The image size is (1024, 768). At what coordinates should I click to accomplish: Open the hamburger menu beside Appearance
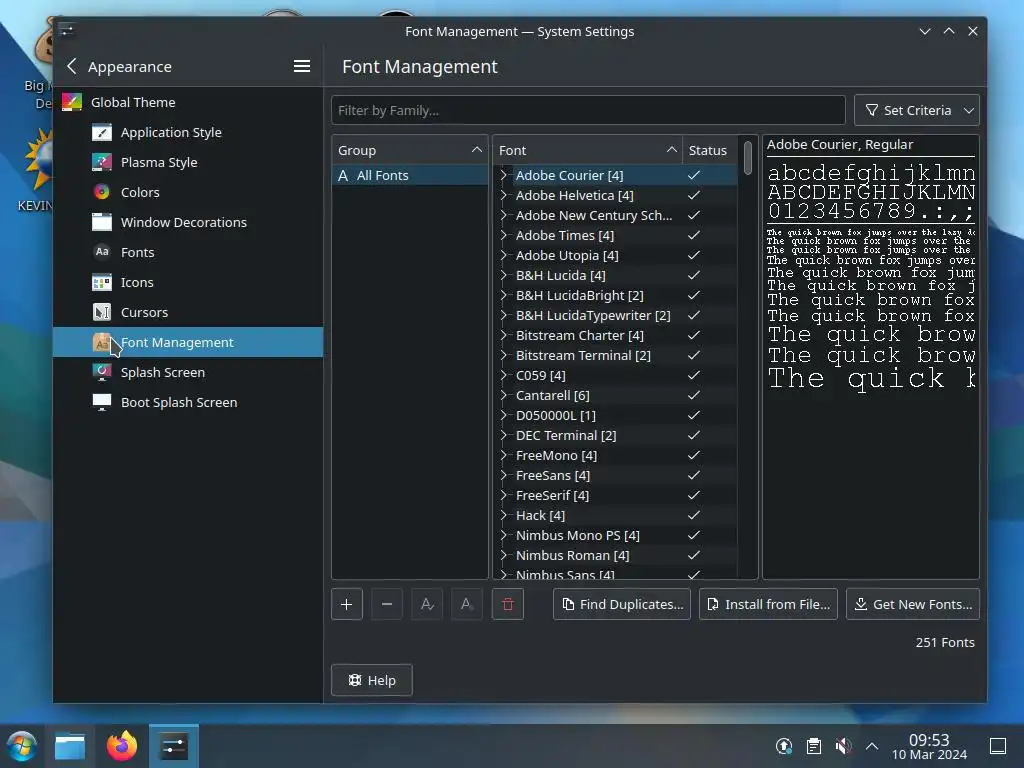click(x=302, y=66)
